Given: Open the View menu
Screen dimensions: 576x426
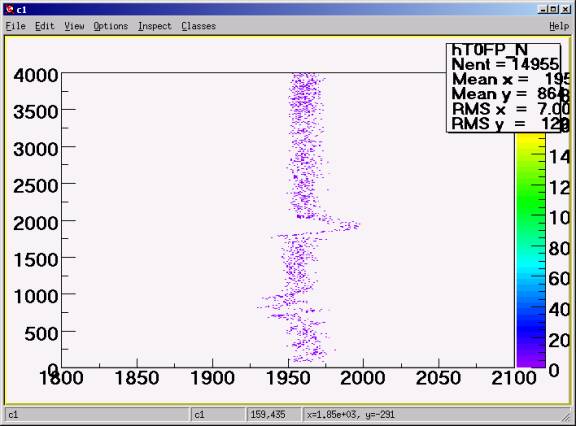Looking at the screenshot, I should point(74,26).
